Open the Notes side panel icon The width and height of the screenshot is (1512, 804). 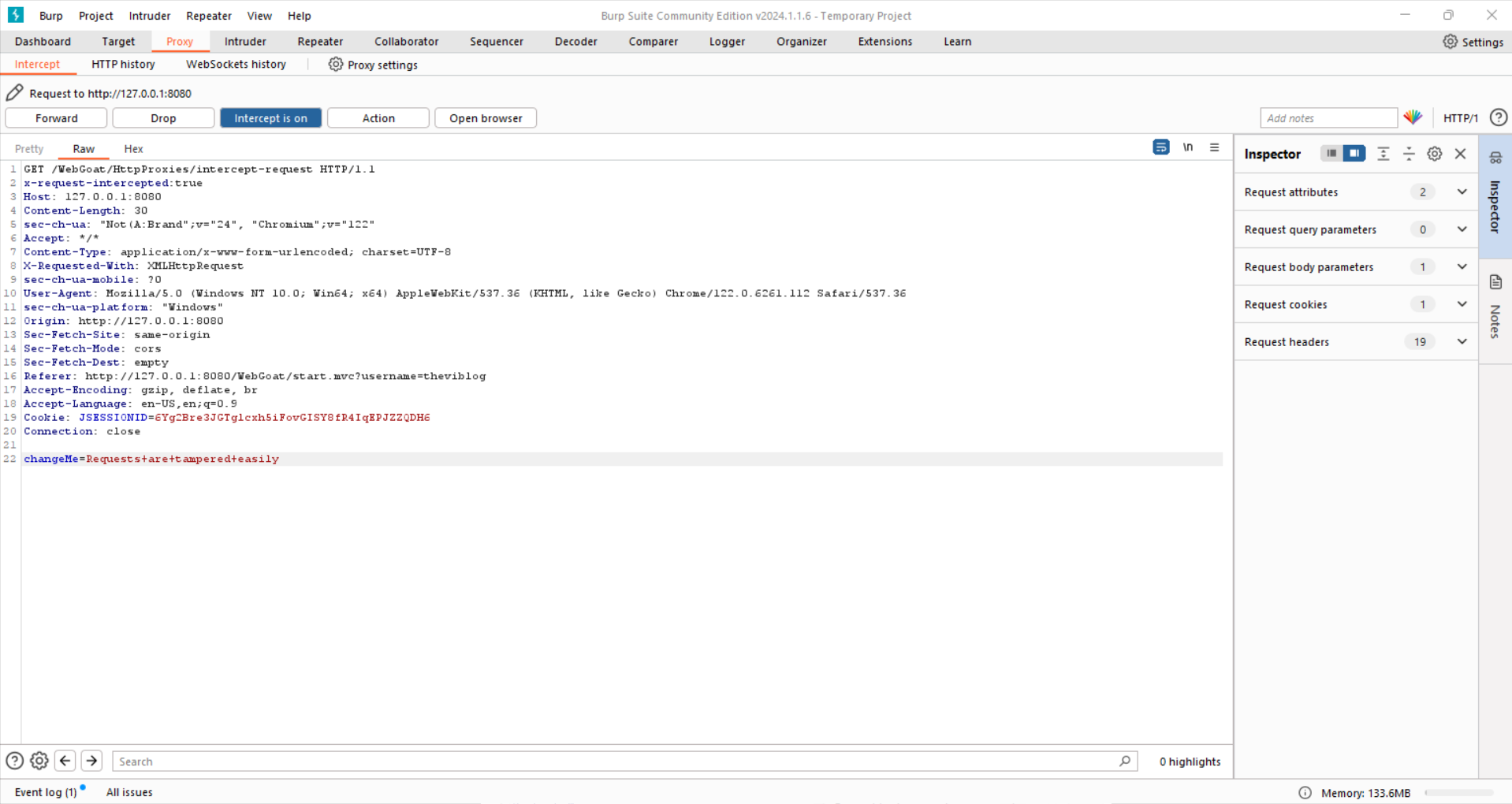(1495, 283)
